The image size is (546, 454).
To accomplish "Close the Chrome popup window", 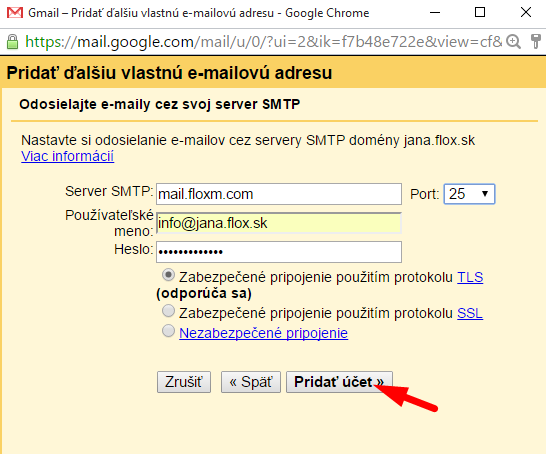I will click(x=526, y=13).
